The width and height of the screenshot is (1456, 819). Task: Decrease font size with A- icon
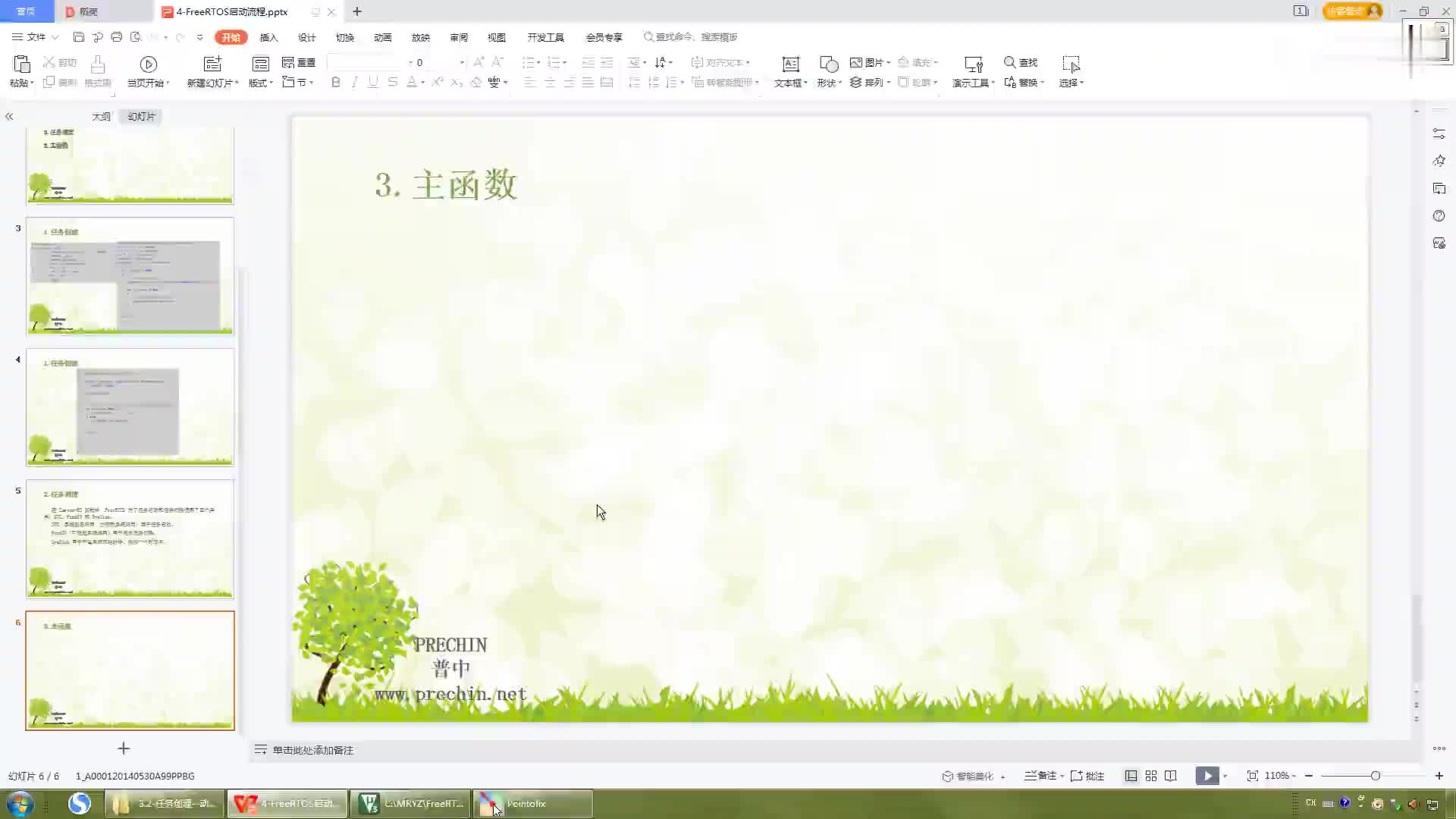pyautogui.click(x=497, y=62)
